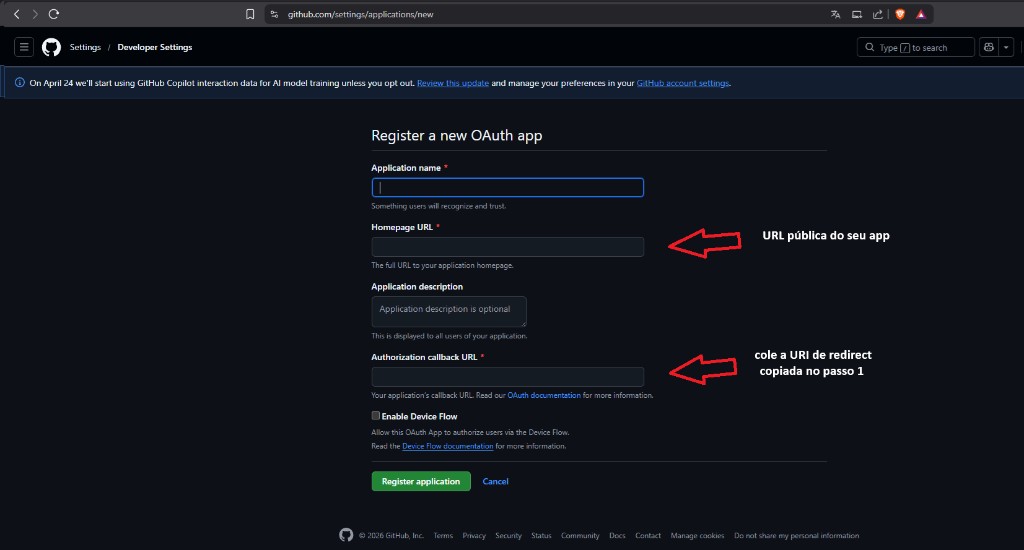Focus the Application name field

click(507, 187)
